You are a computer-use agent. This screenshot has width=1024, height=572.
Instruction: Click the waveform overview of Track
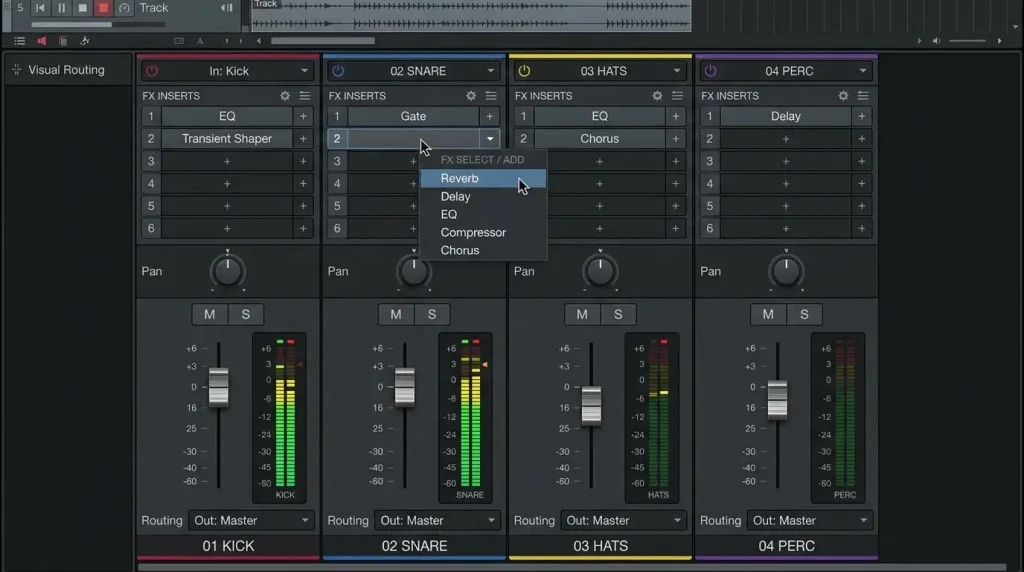coord(471,16)
